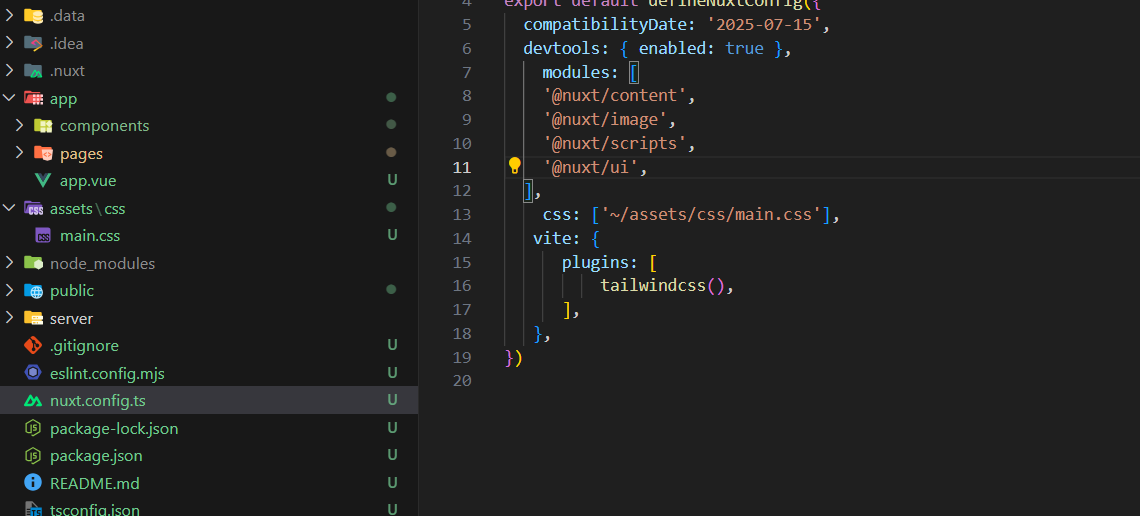Select the pages folder label

[81, 153]
